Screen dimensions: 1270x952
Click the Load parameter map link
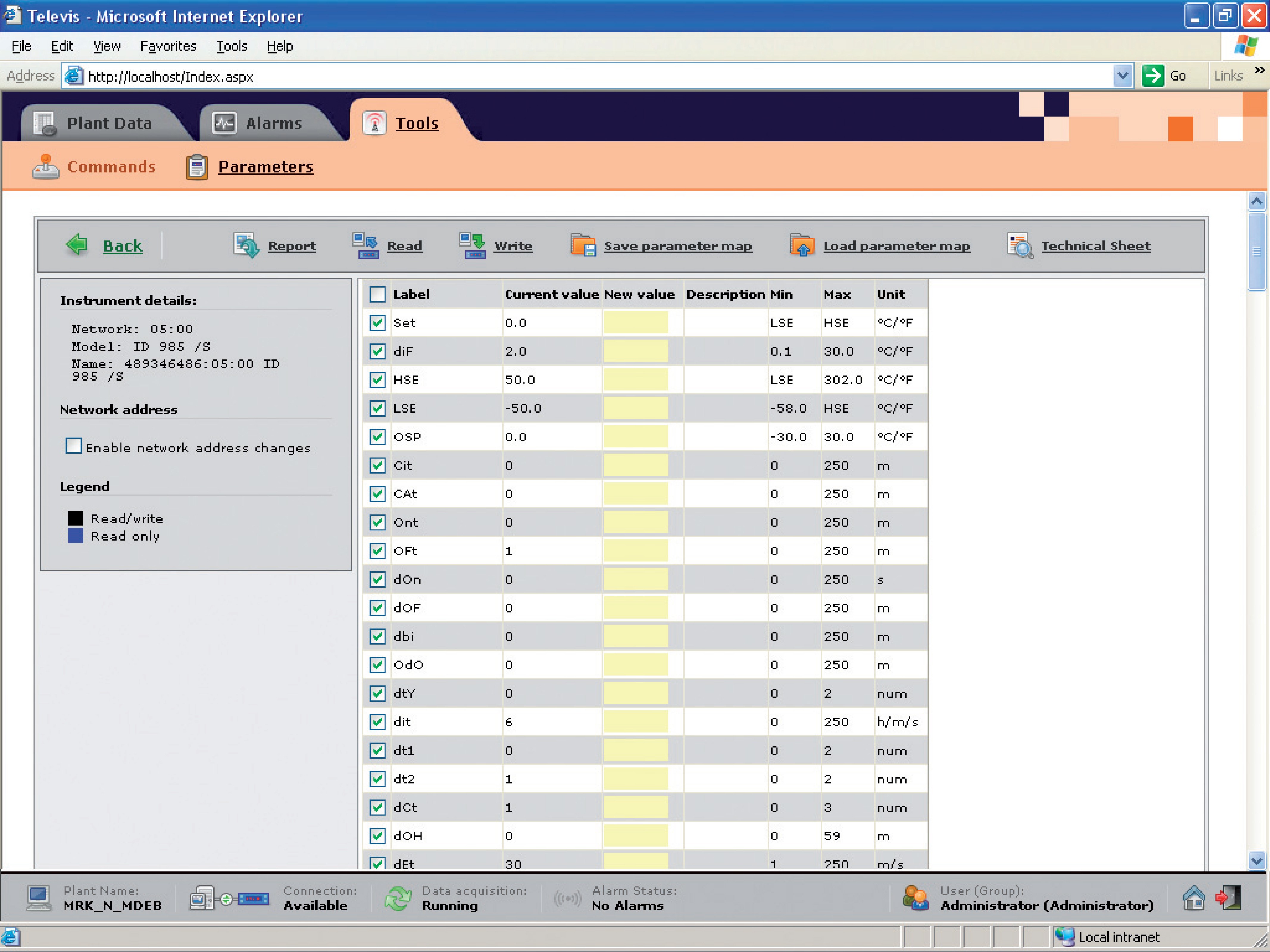pos(897,246)
